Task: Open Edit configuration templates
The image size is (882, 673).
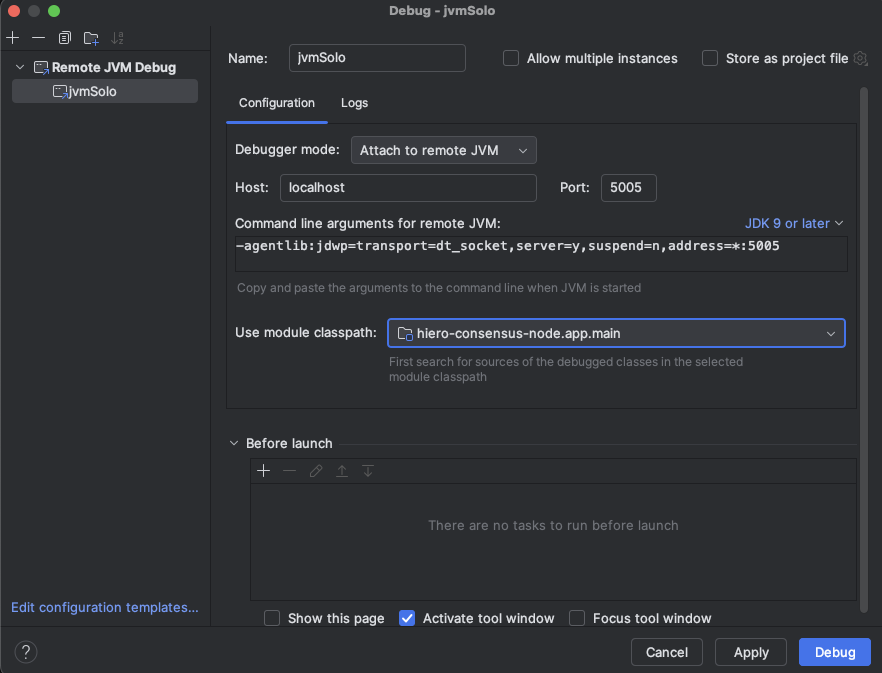Action: click(103, 607)
